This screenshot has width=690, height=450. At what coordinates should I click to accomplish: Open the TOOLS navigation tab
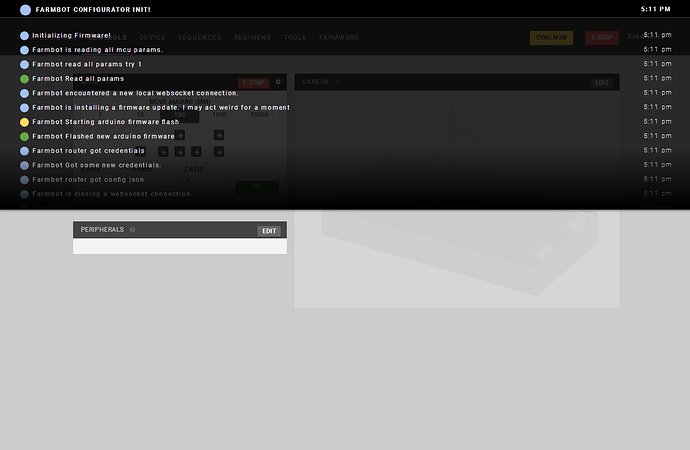(x=295, y=38)
